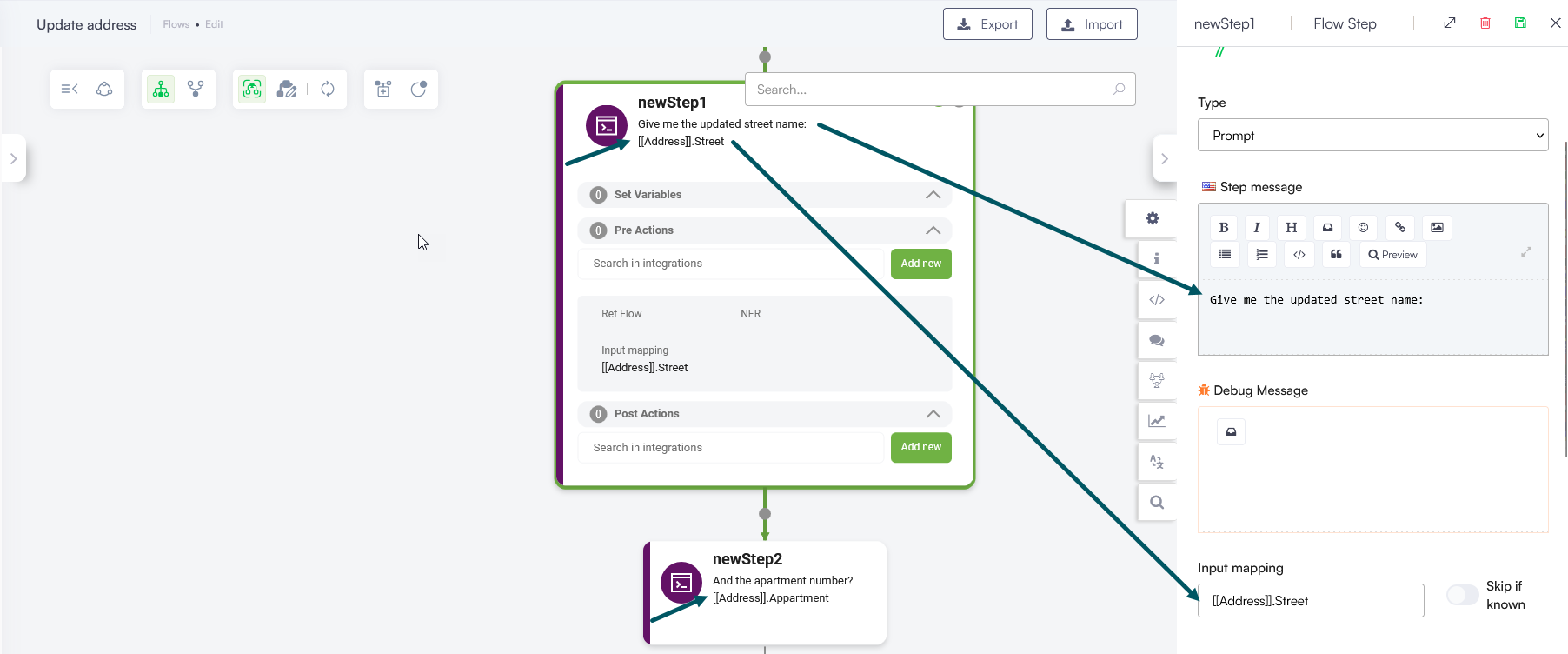Open the translation side tab icon
Viewport: 1568px width, 654px height.
[1157, 462]
